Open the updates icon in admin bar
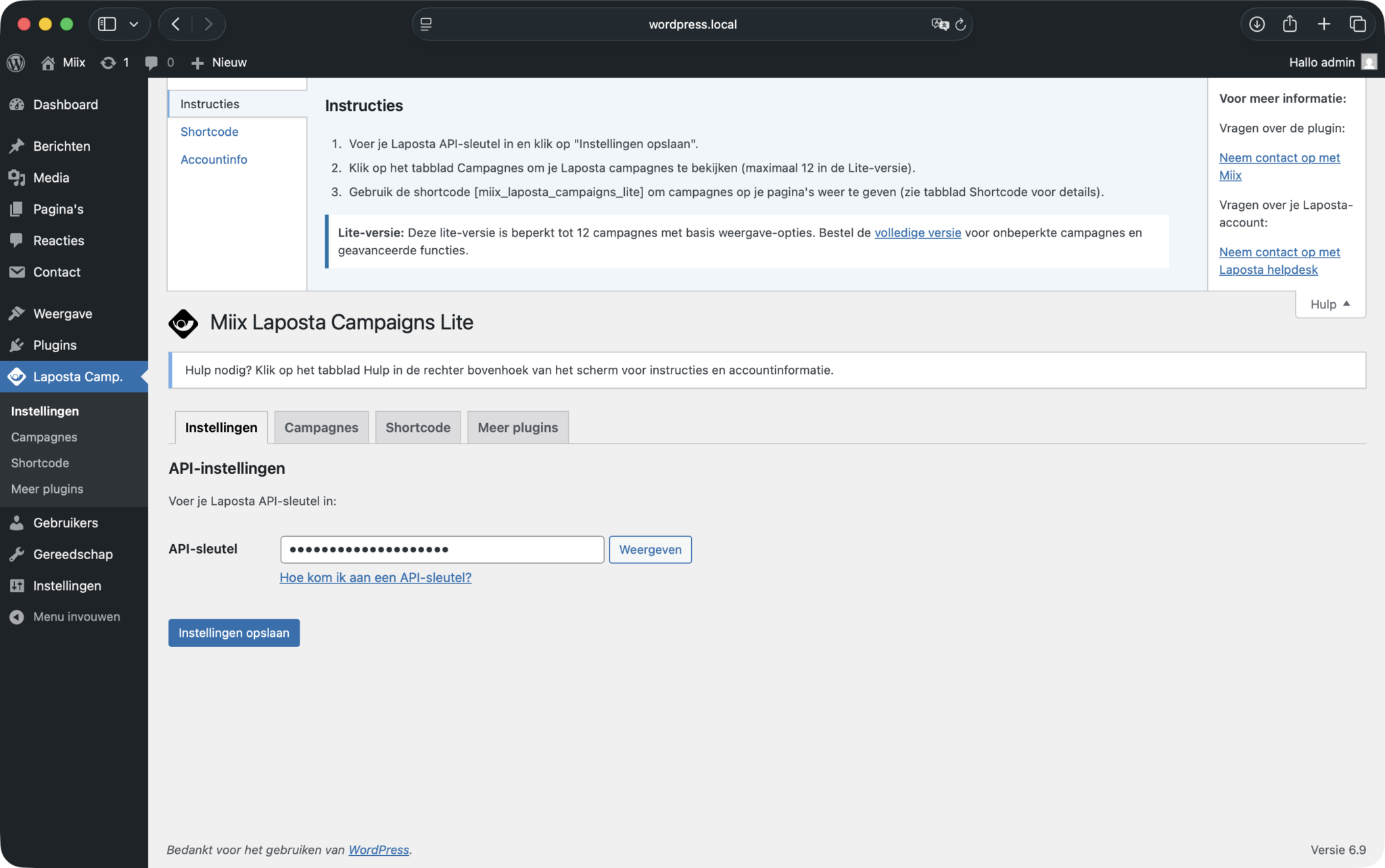The height and width of the screenshot is (868, 1385). [108, 62]
